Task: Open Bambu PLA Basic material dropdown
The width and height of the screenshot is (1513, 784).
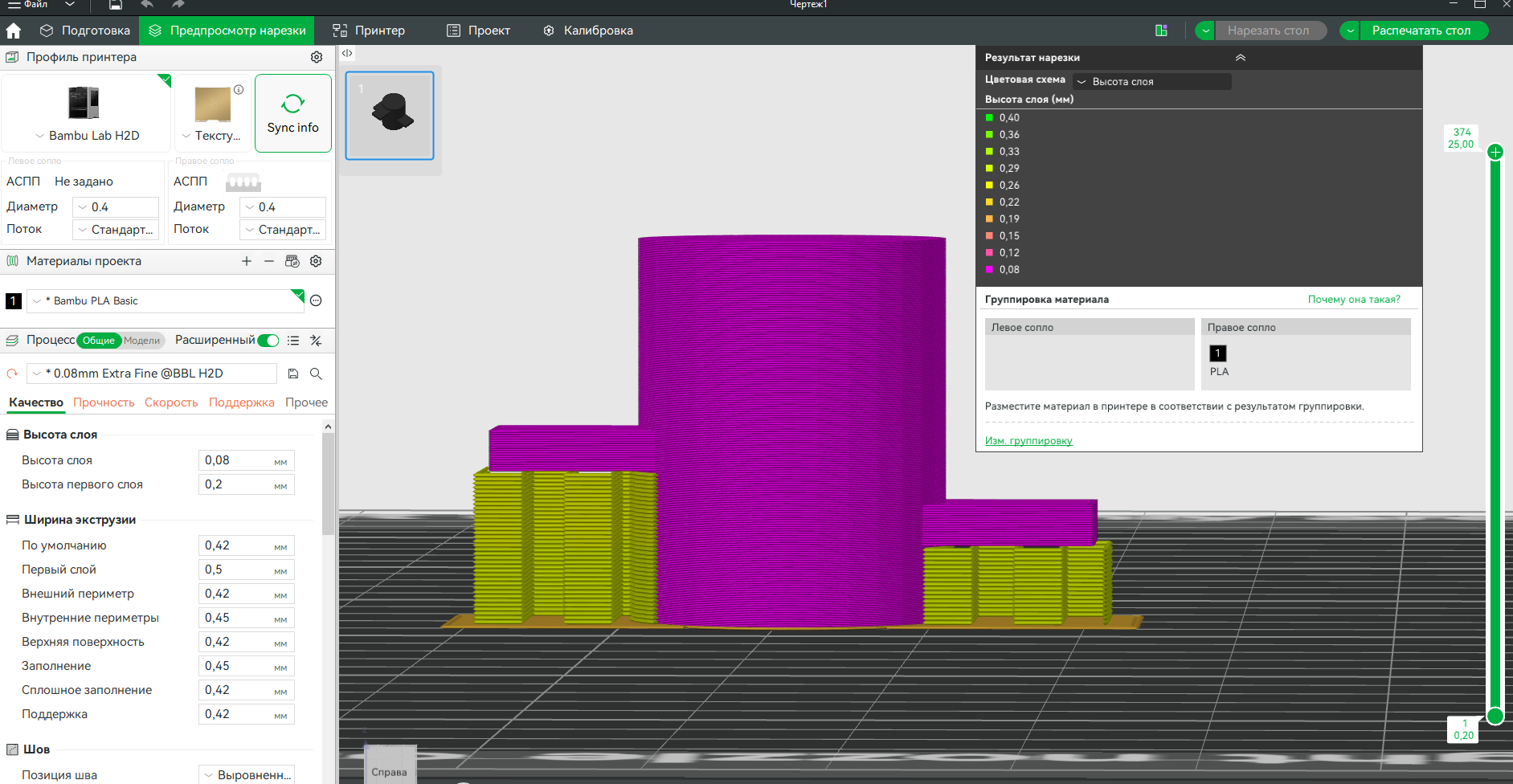Action: click(166, 300)
